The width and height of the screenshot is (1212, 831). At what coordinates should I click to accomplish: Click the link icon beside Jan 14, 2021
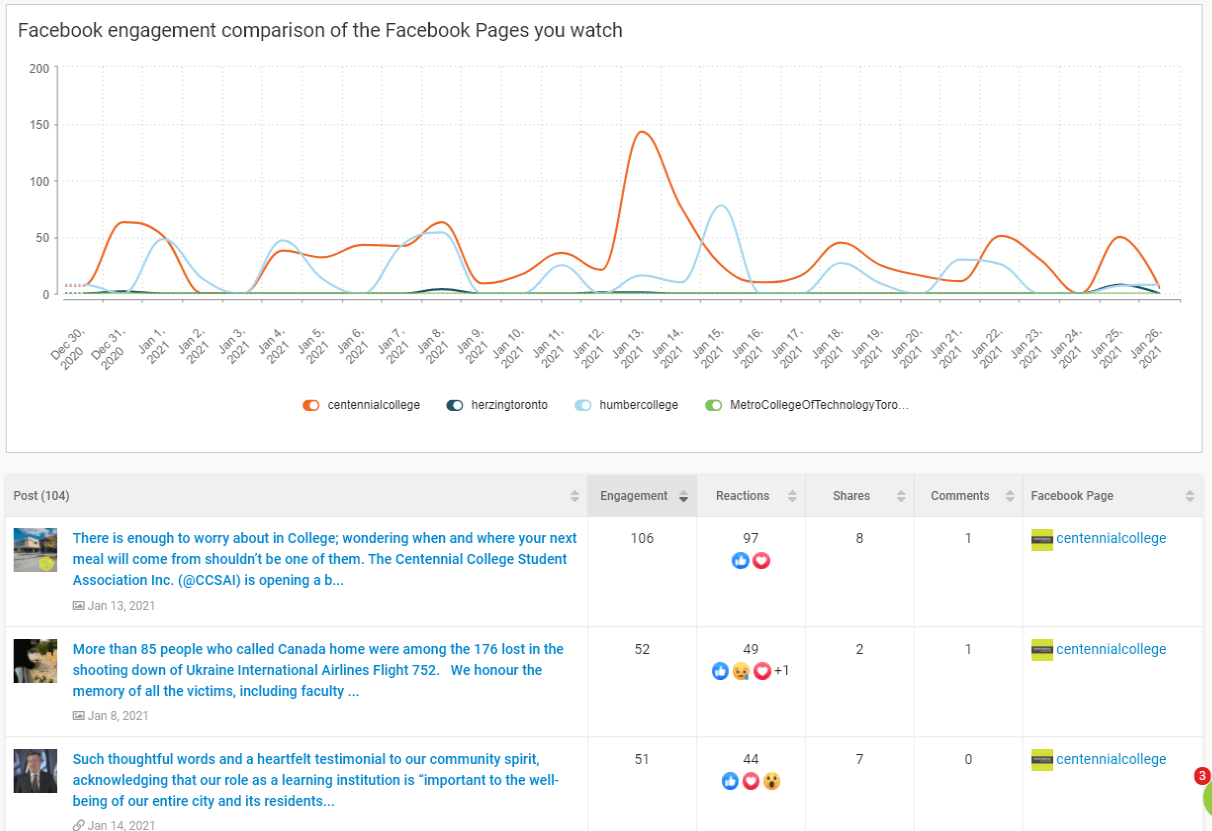pyautogui.click(x=78, y=826)
